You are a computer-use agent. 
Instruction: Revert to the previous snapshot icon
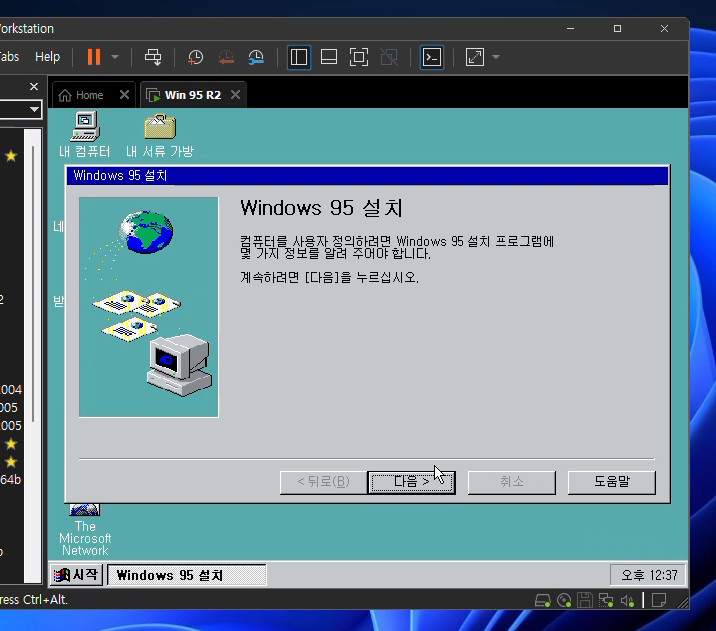(x=226, y=57)
